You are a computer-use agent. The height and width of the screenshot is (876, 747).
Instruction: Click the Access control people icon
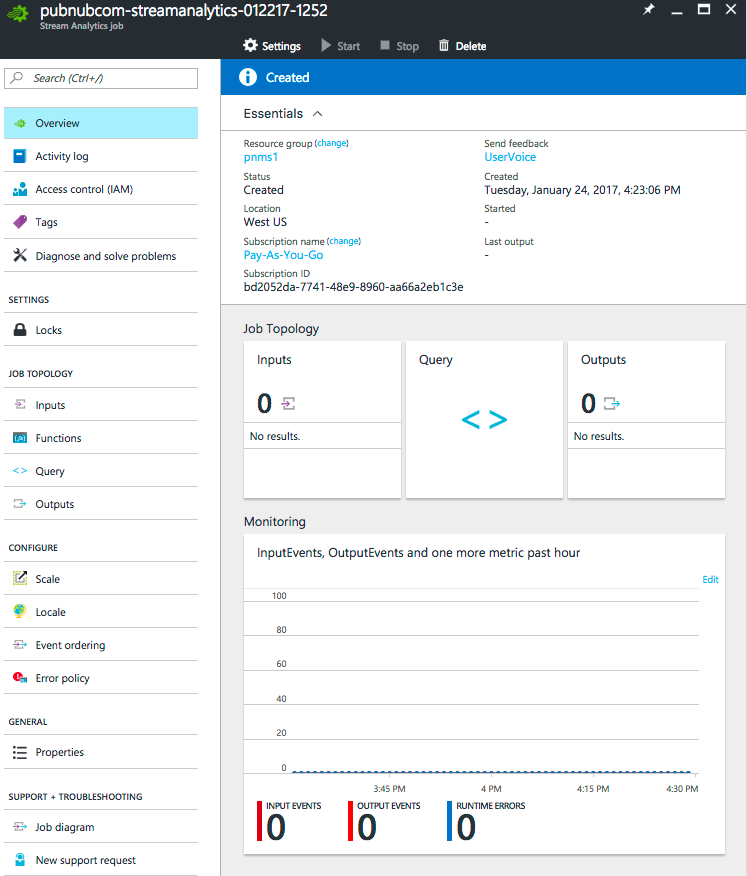[x=20, y=189]
